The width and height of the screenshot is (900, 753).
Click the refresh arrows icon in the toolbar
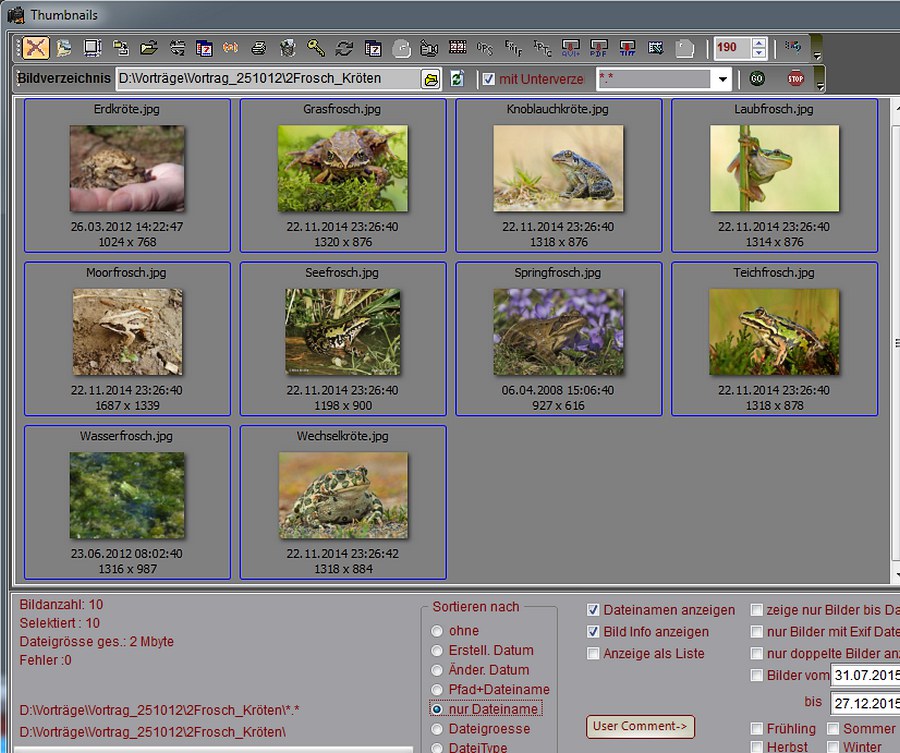pyautogui.click(x=344, y=46)
